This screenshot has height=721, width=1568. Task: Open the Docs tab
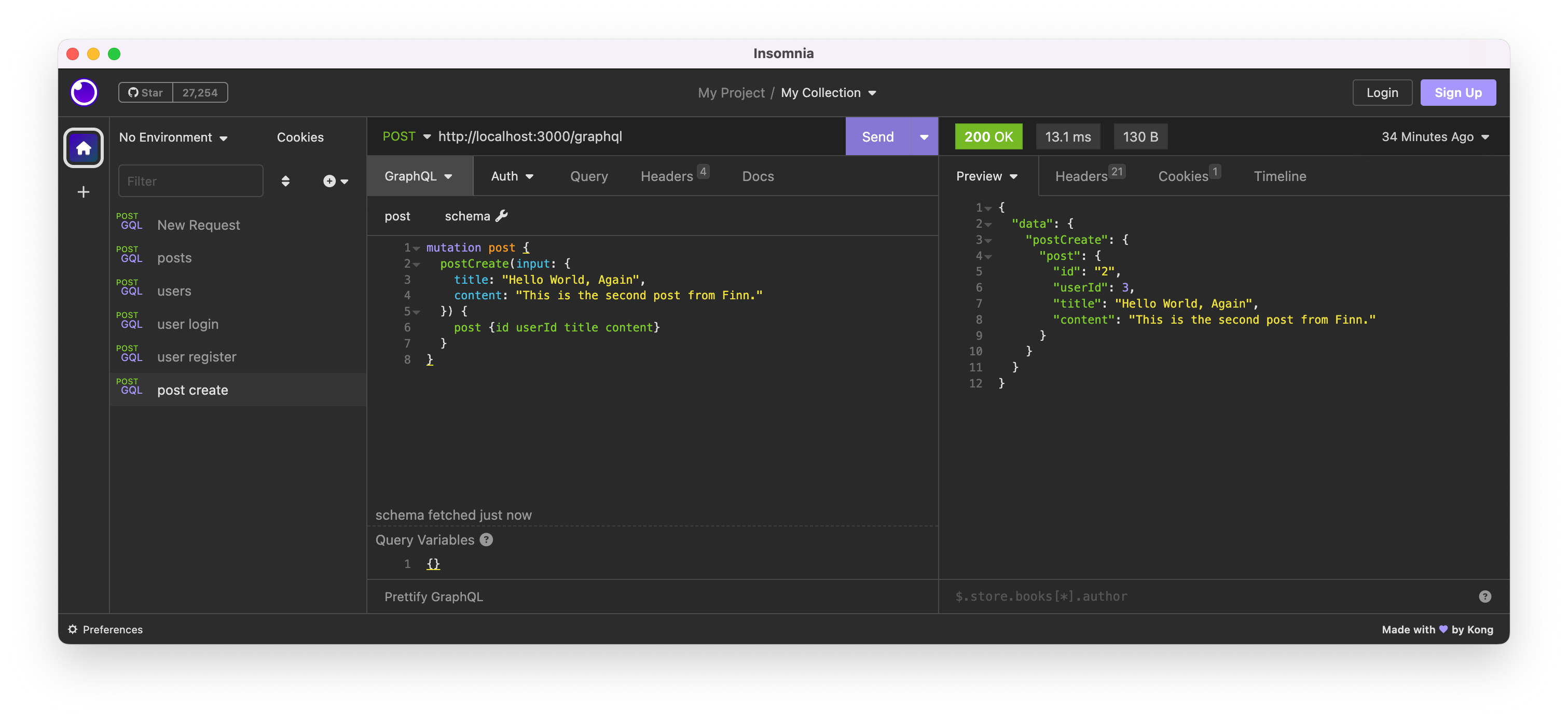pyautogui.click(x=758, y=176)
